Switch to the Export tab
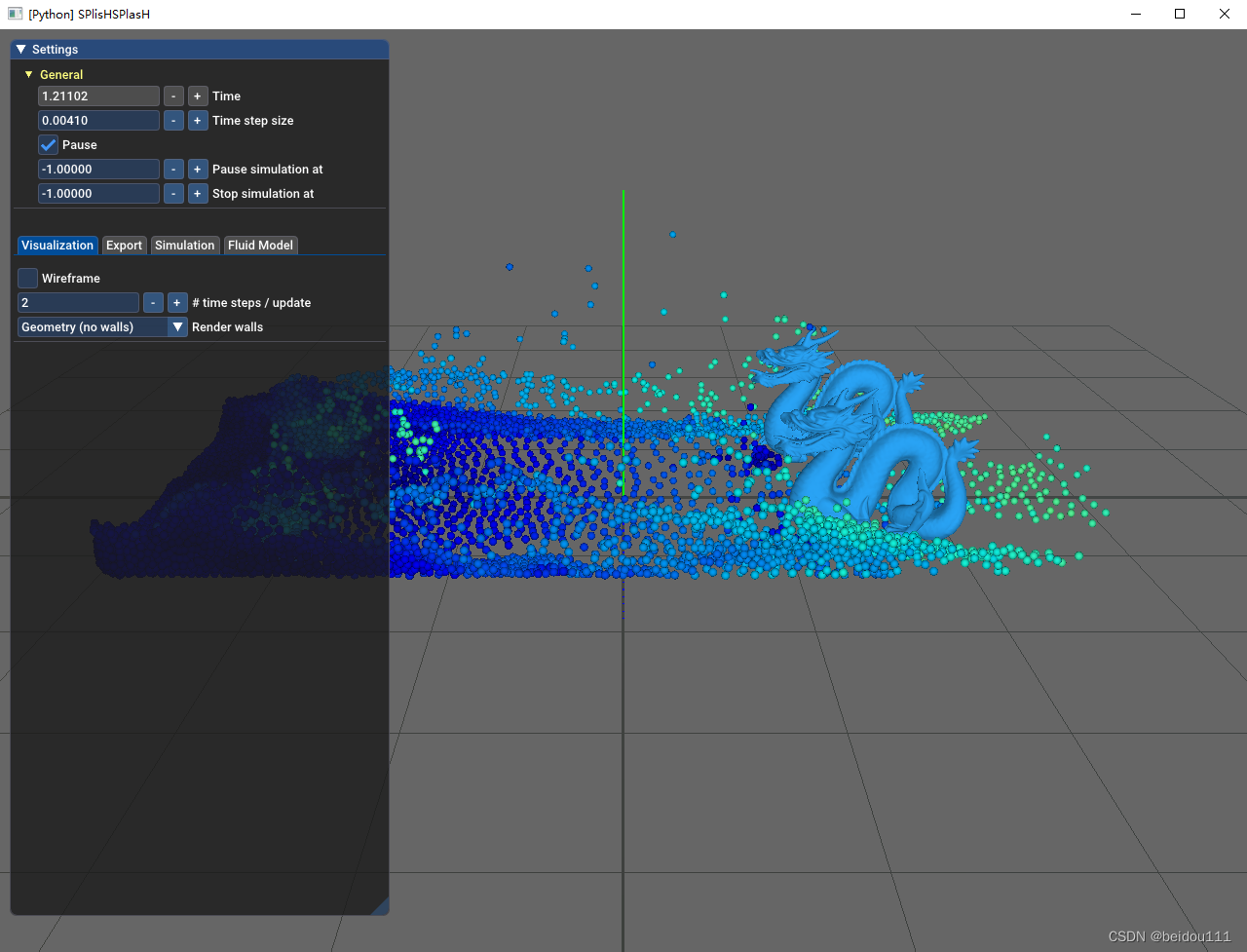The height and width of the screenshot is (952, 1247). pos(124,245)
